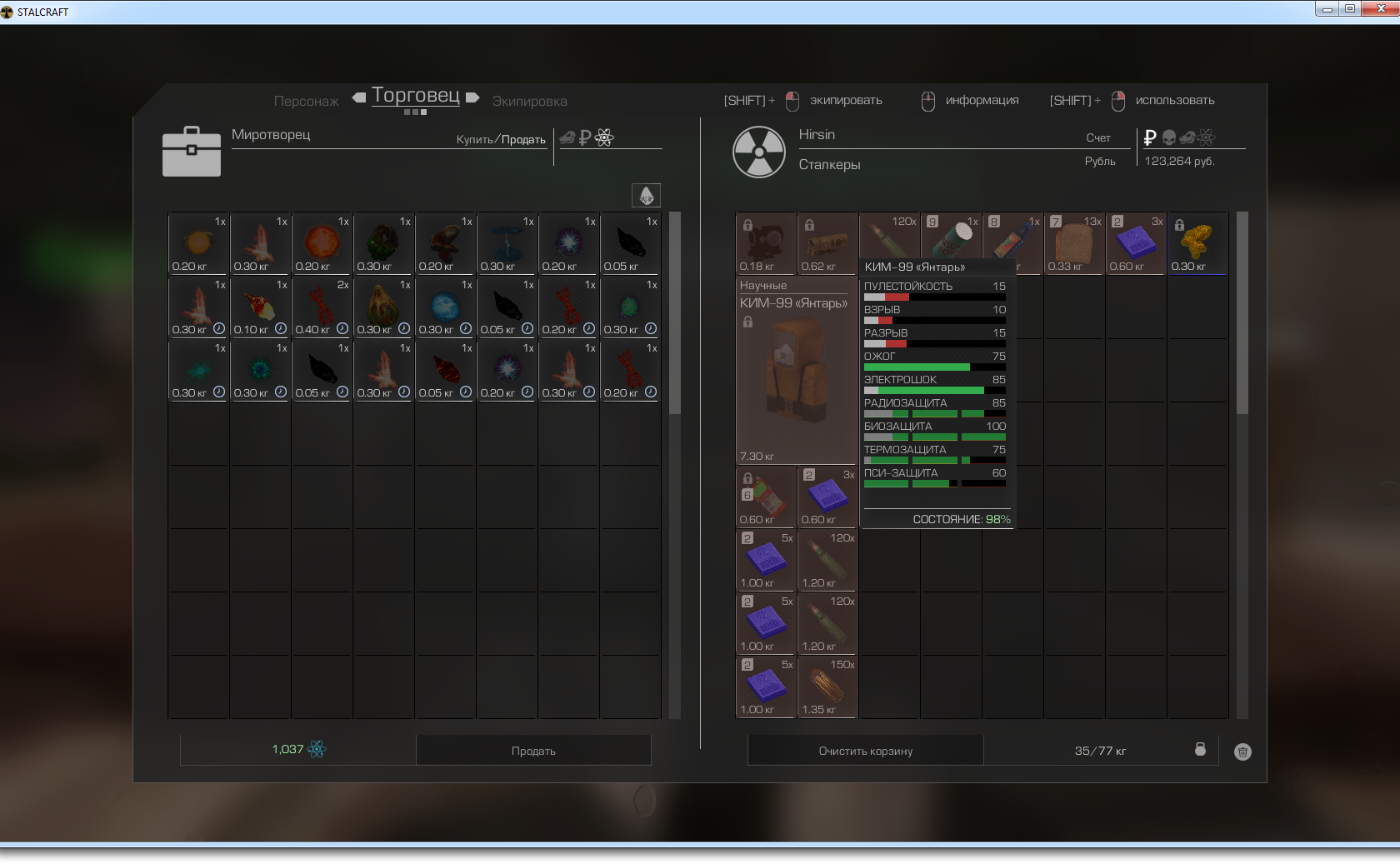Select the medkit on hotkey 6

tap(766, 497)
